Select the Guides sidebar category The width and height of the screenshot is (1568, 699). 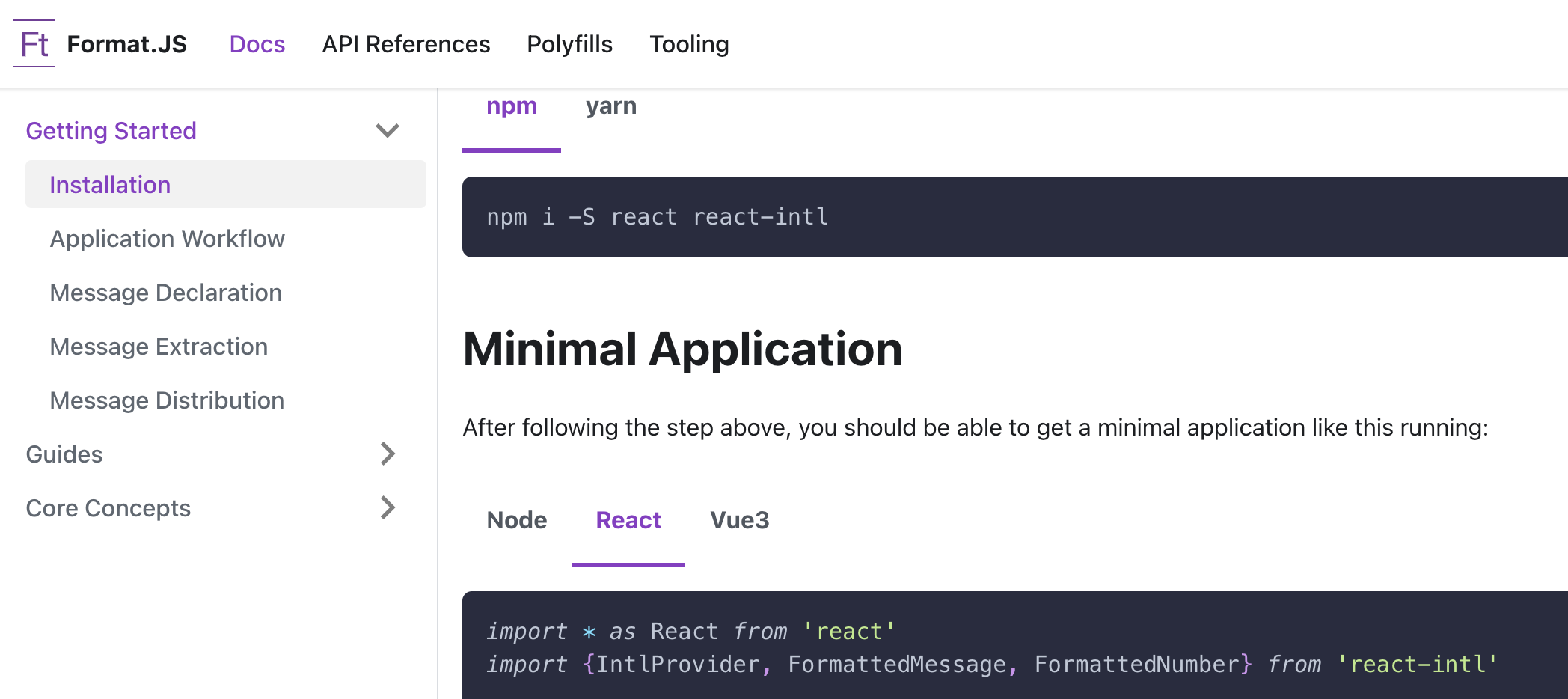[x=64, y=454]
